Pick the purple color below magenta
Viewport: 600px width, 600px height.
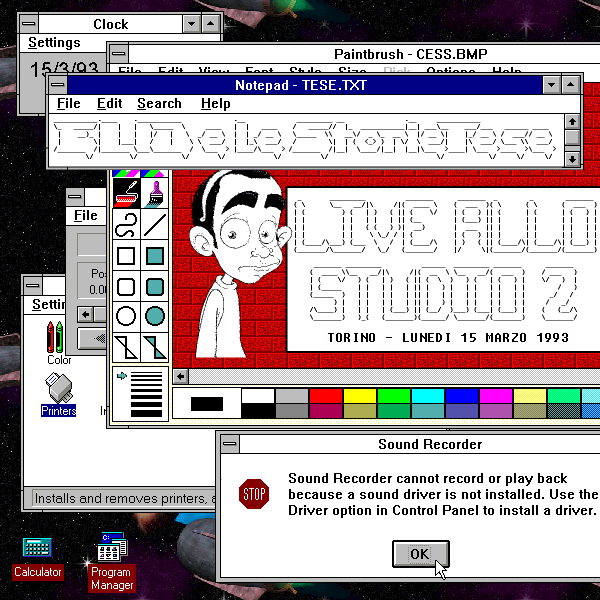496,411
